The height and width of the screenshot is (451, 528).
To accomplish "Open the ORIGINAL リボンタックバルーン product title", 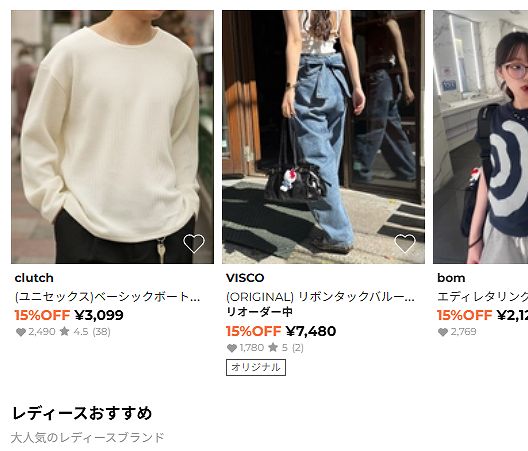I will tap(320, 297).
